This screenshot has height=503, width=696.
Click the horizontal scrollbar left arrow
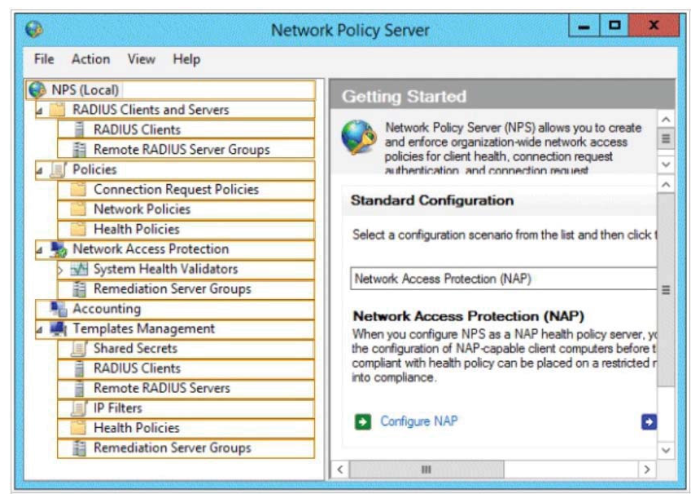click(340, 469)
